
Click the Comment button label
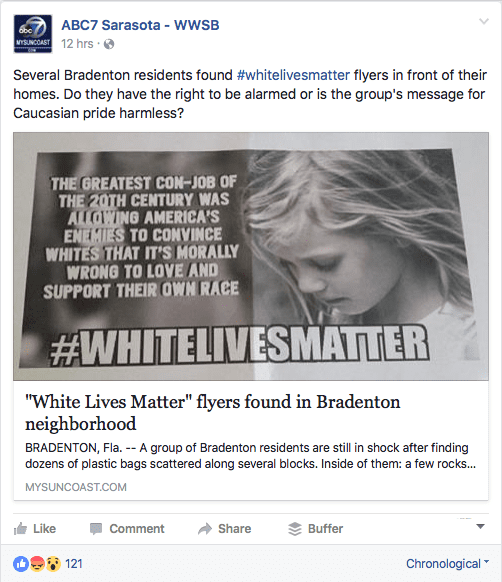[x=137, y=529]
